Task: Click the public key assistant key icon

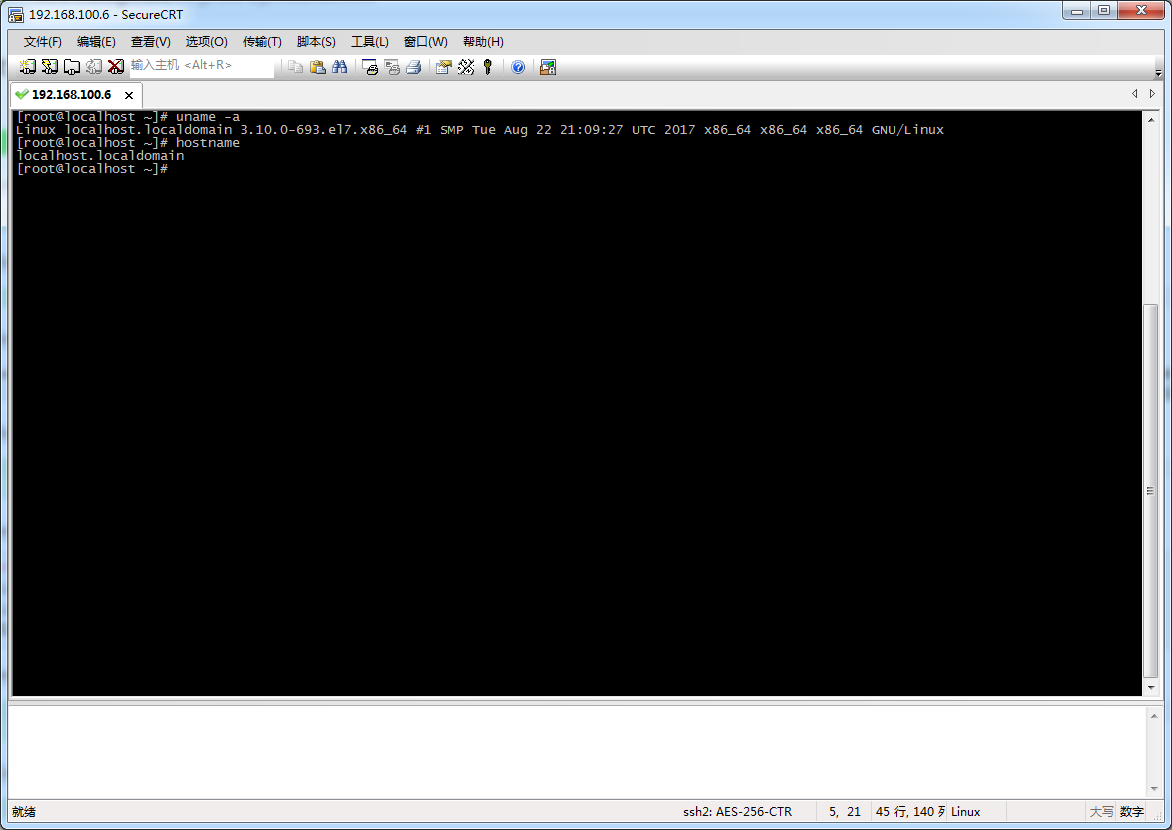Action: 487,67
